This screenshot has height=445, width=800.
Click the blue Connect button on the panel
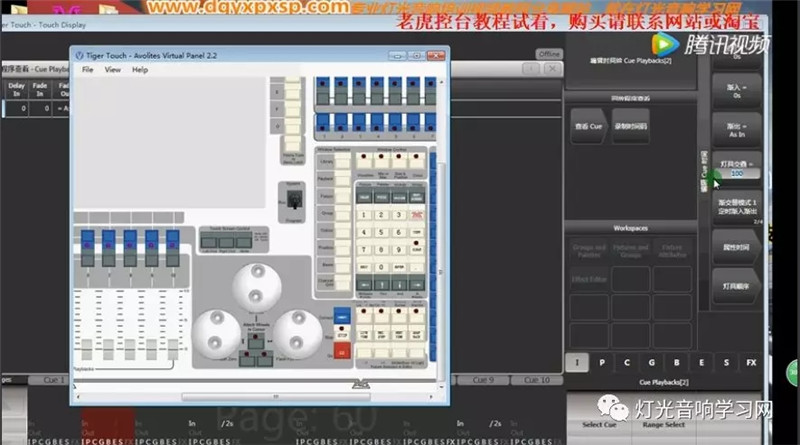point(342,316)
